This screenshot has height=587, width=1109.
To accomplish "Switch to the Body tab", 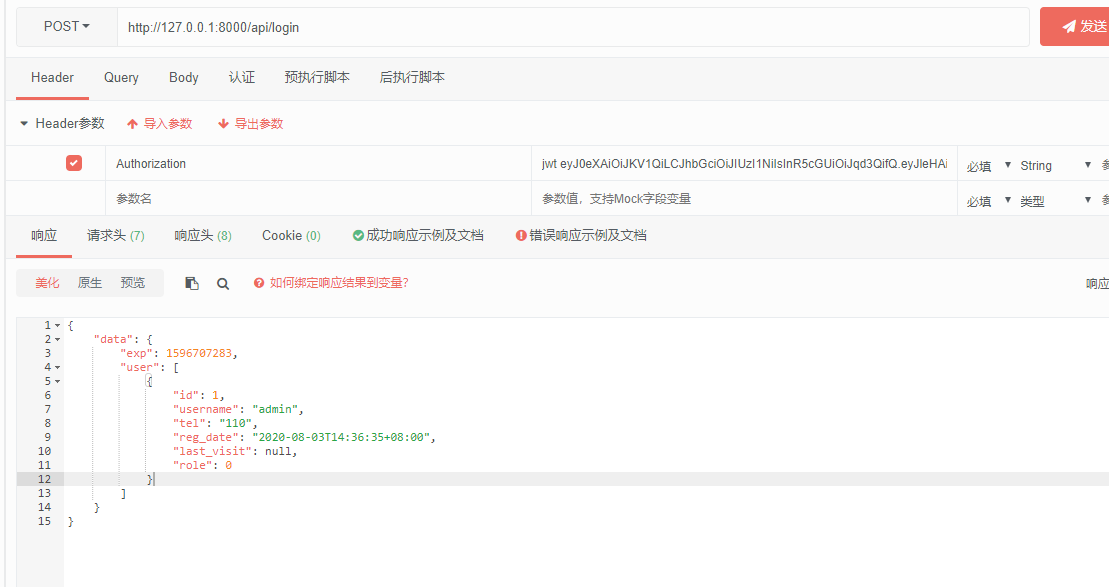I will [x=184, y=78].
